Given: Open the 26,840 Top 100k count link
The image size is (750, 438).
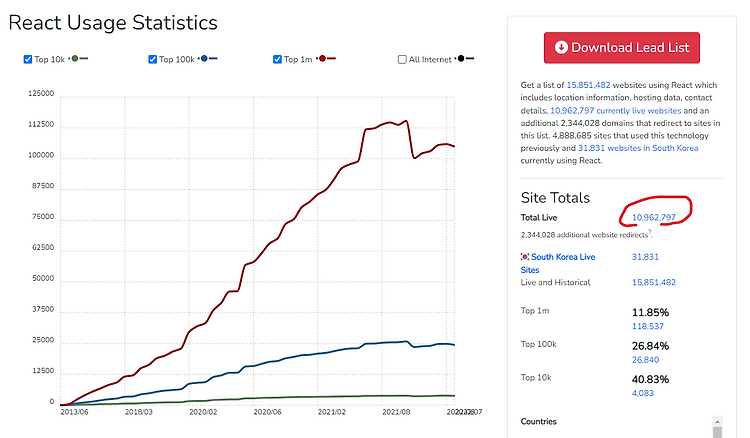Looking at the screenshot, I should coord(645,360).
